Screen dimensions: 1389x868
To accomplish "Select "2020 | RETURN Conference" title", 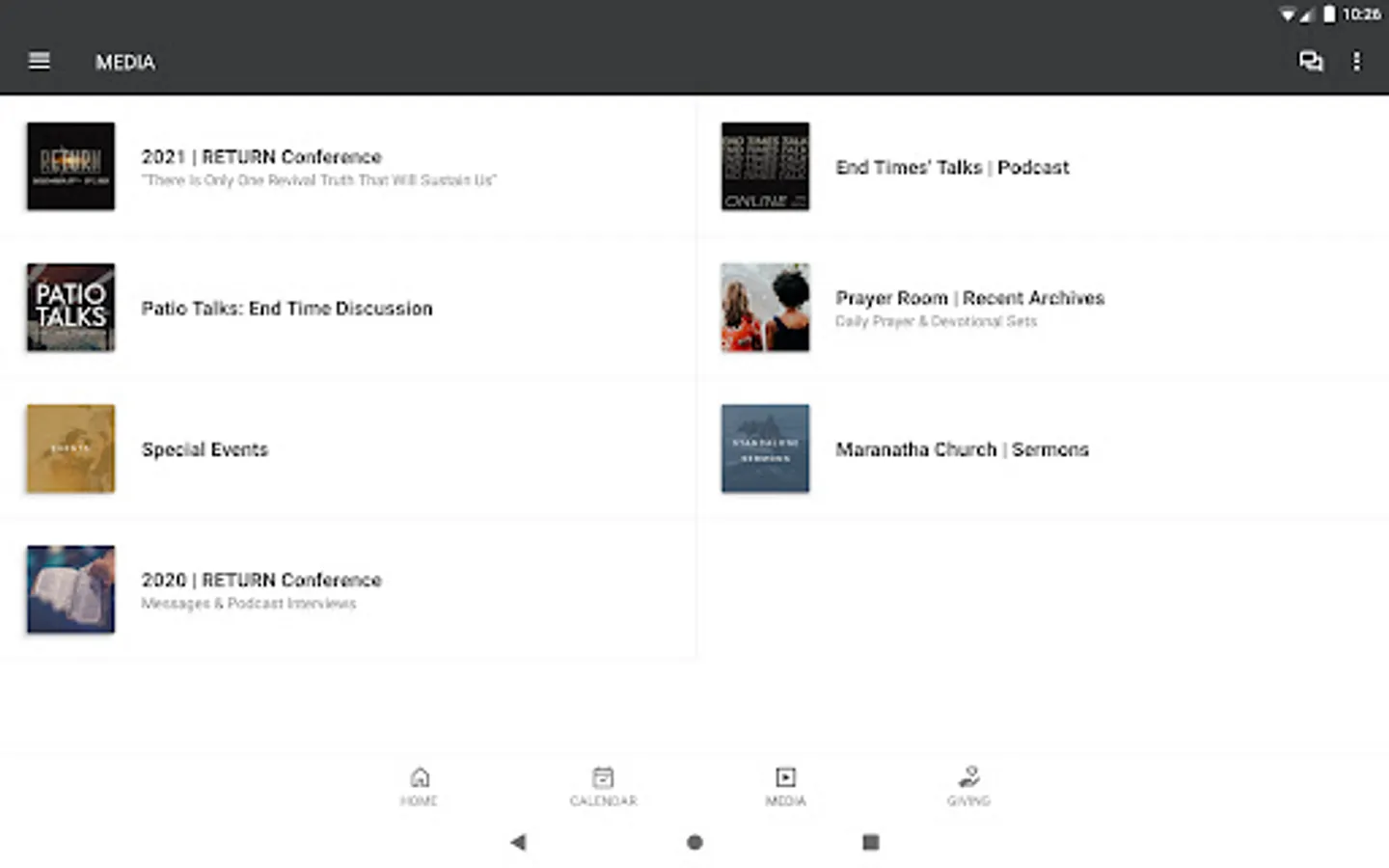I will pyautogui.click(x=261, y=580).
